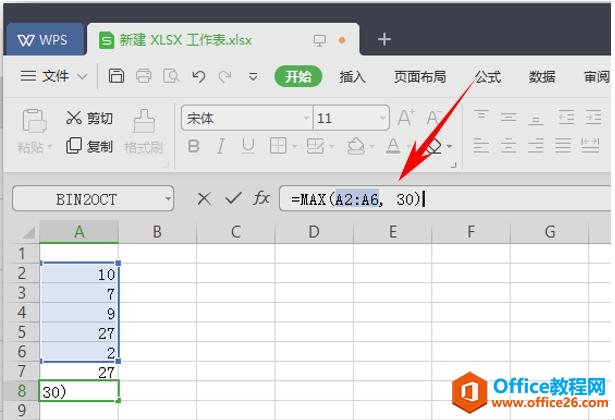Image resolution: width=615 pixels, height=420 pixels.
Task: Click cell A7 containing 27
Action: tap(79, 371)
